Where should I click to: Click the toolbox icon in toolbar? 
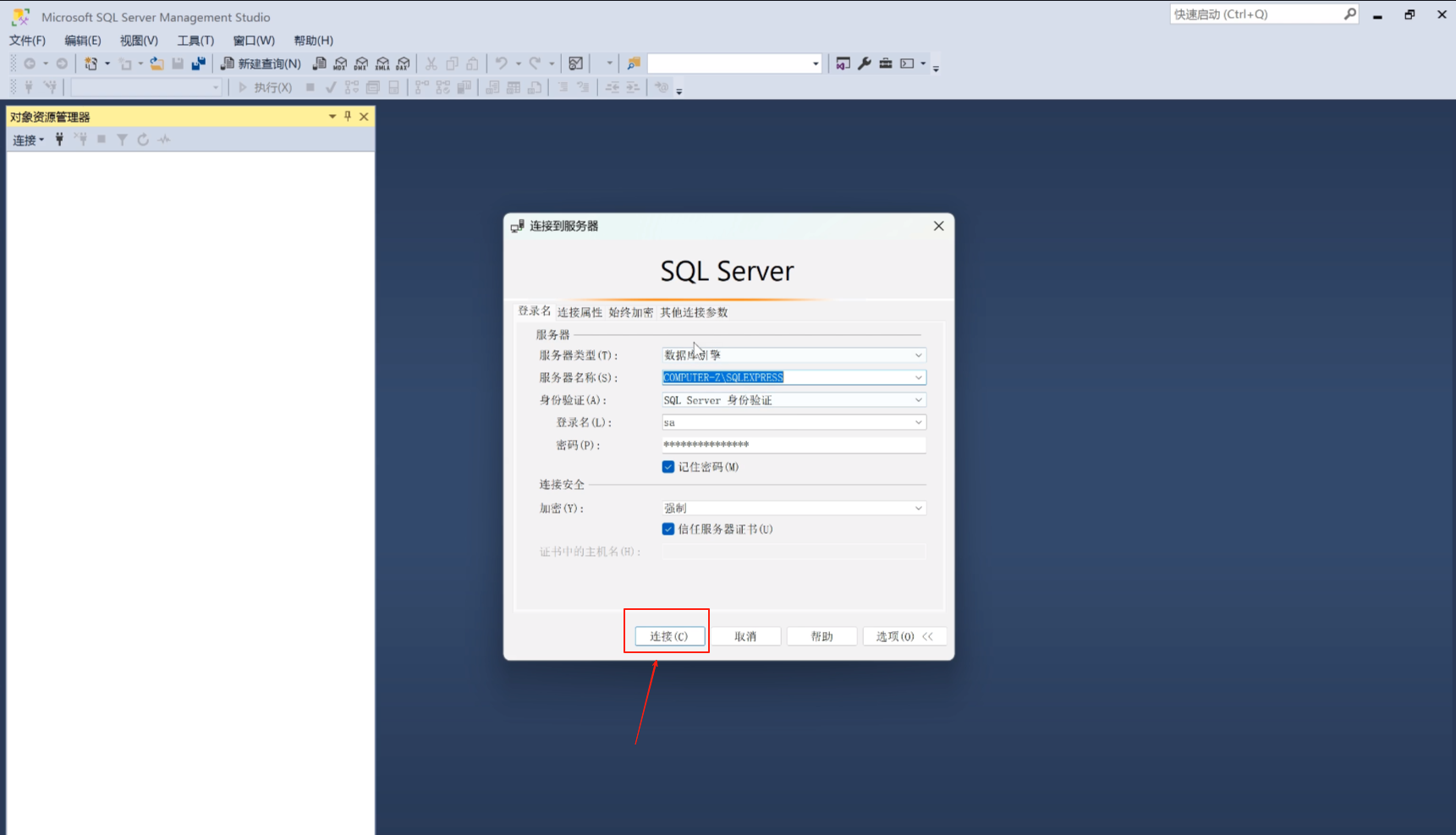pos(886,63)
